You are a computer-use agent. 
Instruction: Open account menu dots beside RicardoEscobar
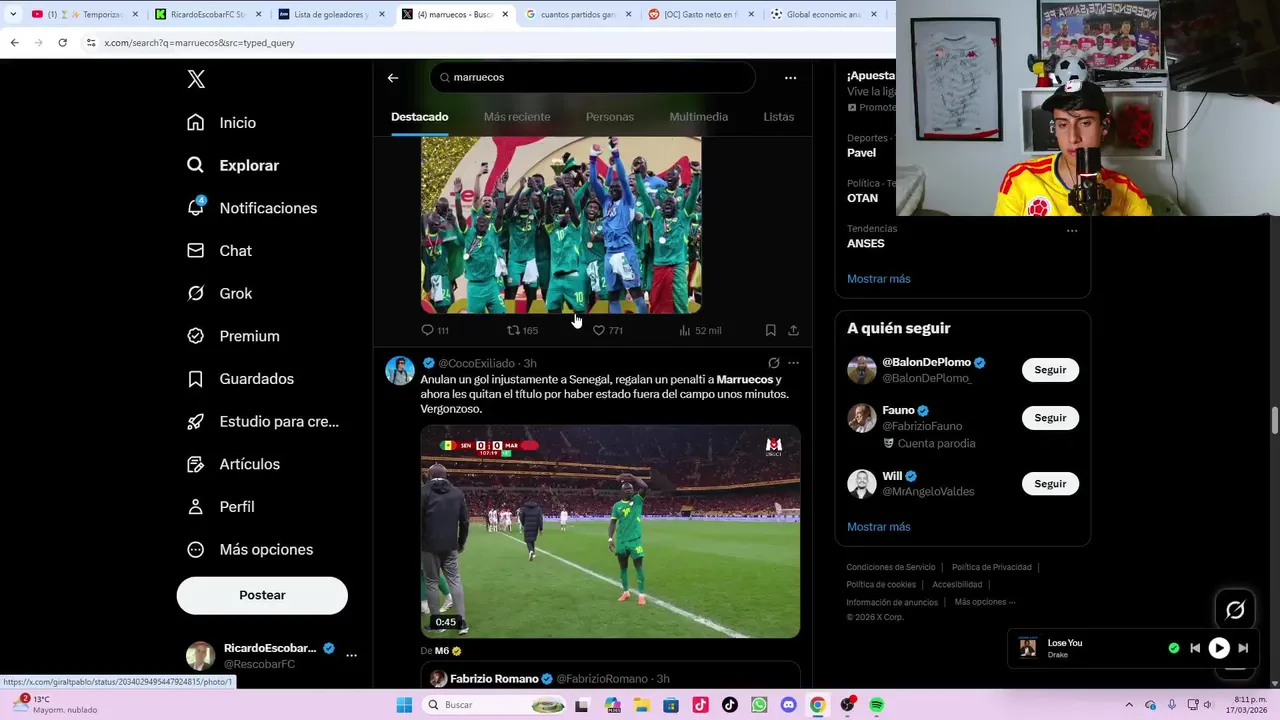(x=351, y=655)
